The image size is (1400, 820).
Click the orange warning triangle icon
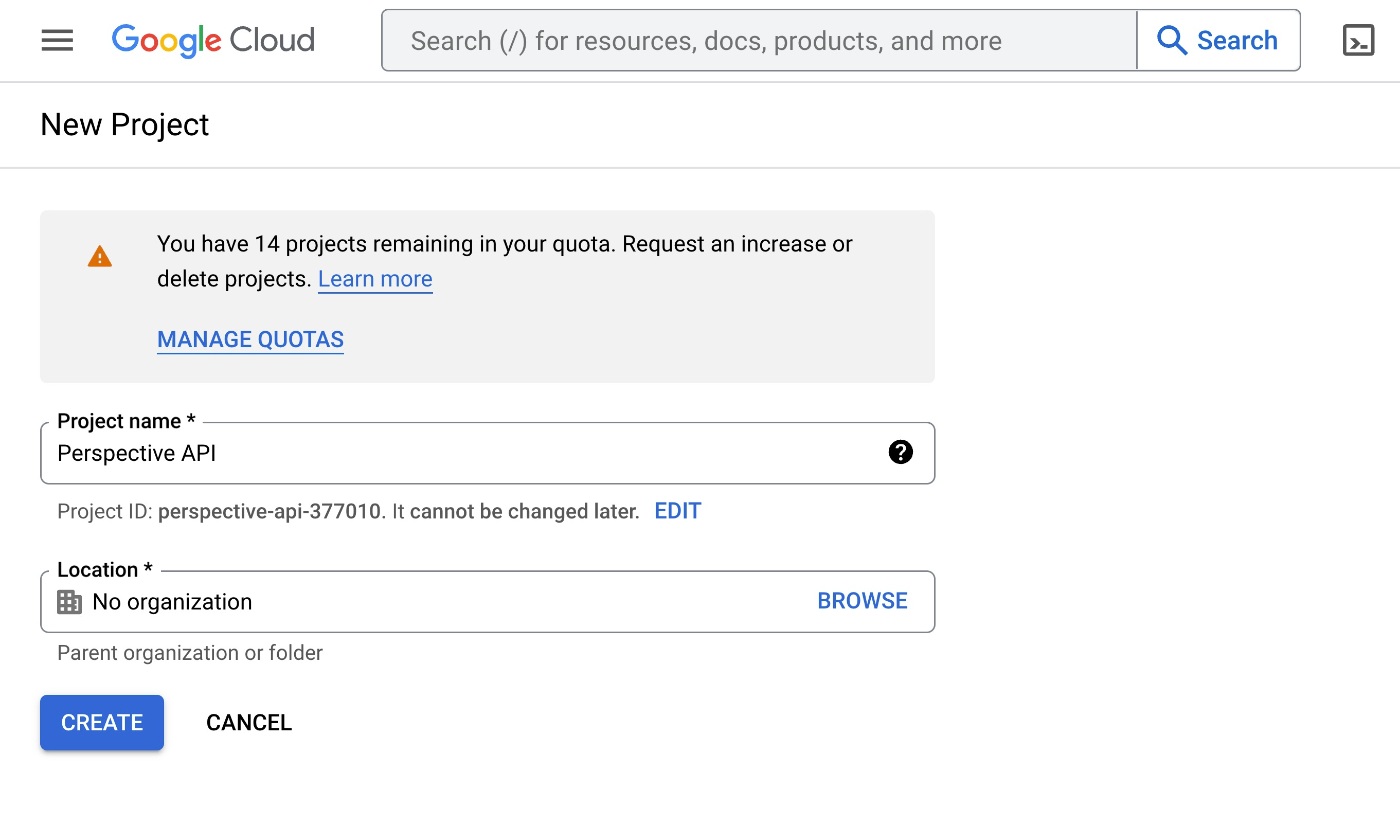click(100, 257)
